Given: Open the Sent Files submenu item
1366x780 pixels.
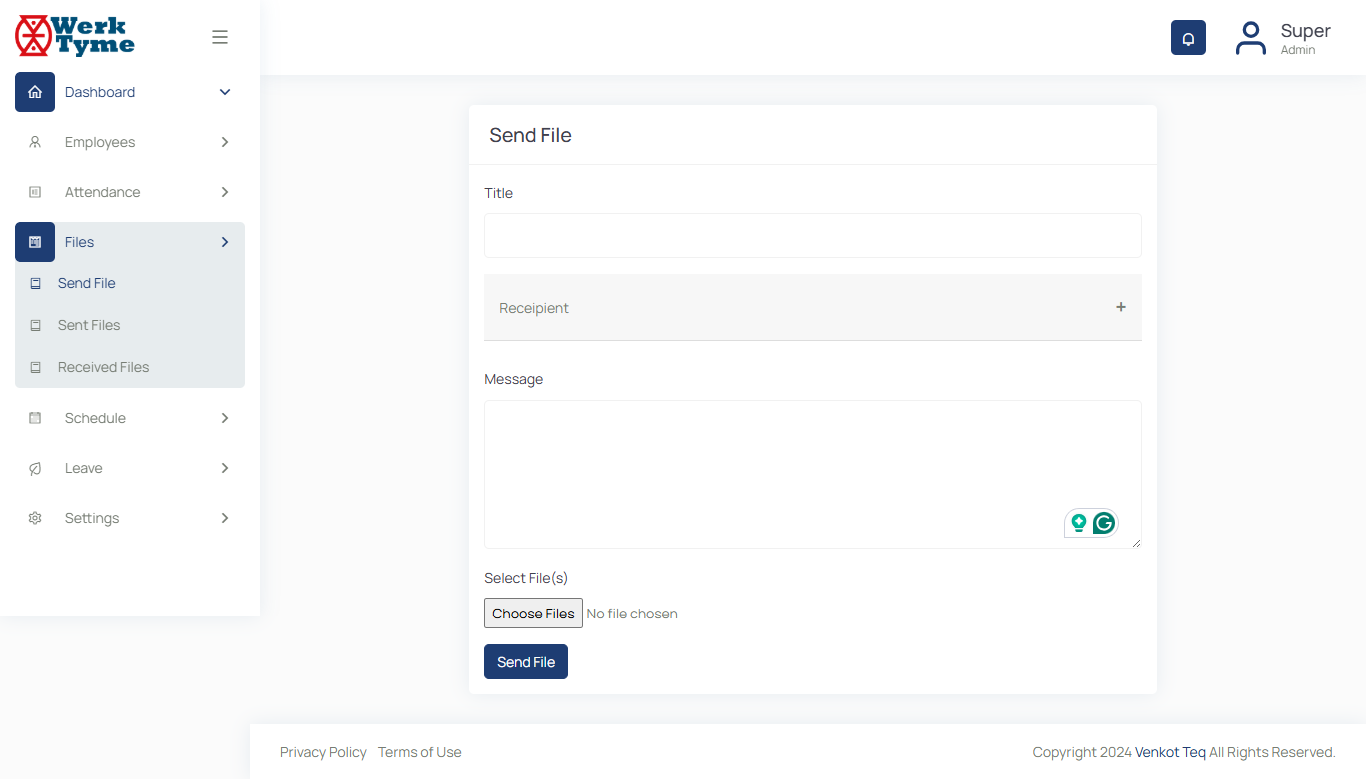Looking at the screenshot, I should (89, 325).
